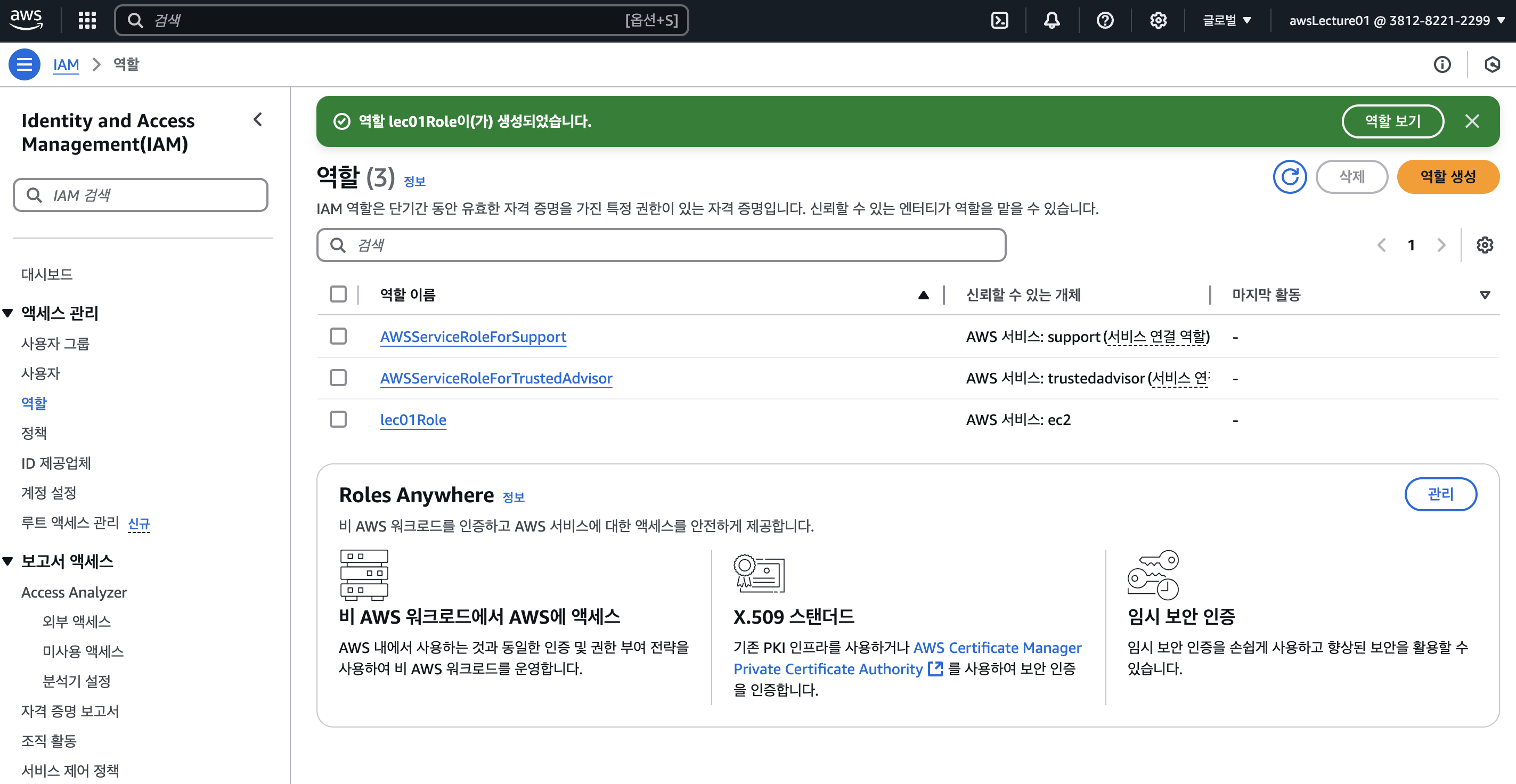Viewport: 1516px width, 784px height.
Task: Go to the next roles page
Action: click(x=1441, y=245)
